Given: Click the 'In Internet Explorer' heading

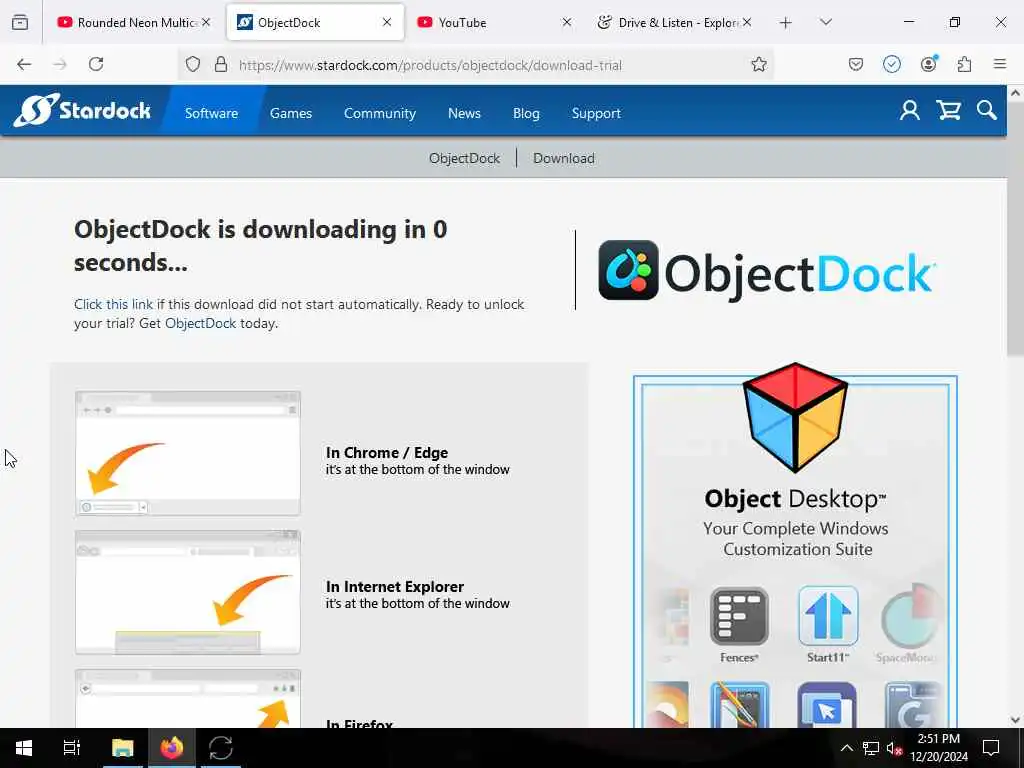Looking at the screenshot, I should click(394, 586).
